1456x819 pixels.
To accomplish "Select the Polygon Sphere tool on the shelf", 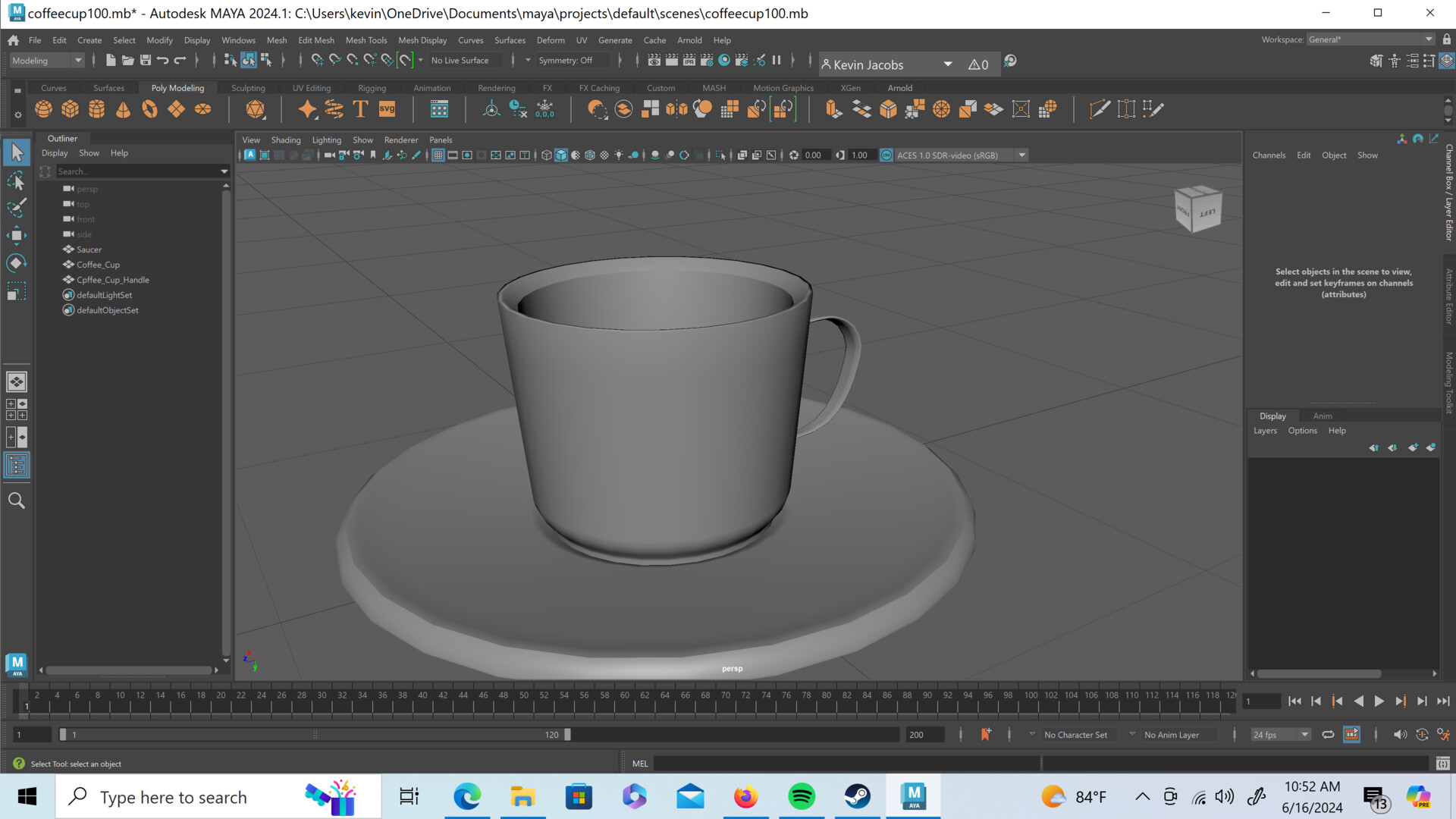I will [x=43, y=108].
